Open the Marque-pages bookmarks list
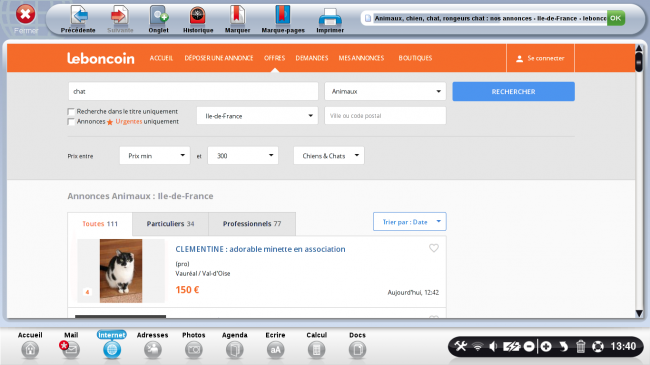 point(283,19)
